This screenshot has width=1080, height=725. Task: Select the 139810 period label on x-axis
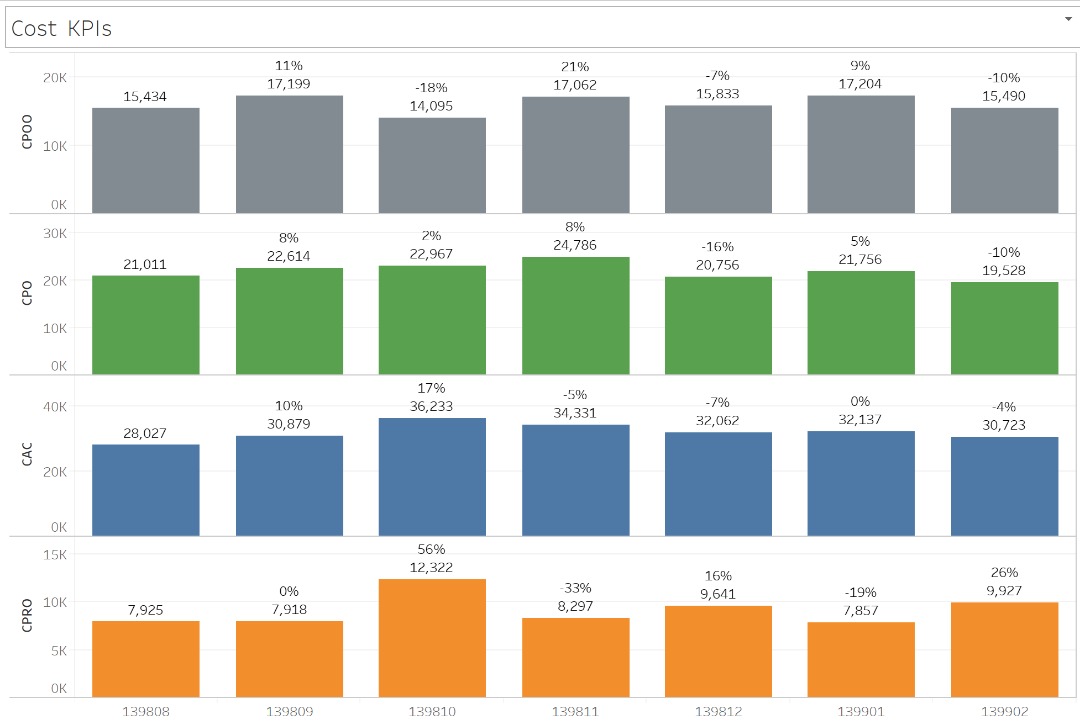pyautogui.click(x=432, y=711)
